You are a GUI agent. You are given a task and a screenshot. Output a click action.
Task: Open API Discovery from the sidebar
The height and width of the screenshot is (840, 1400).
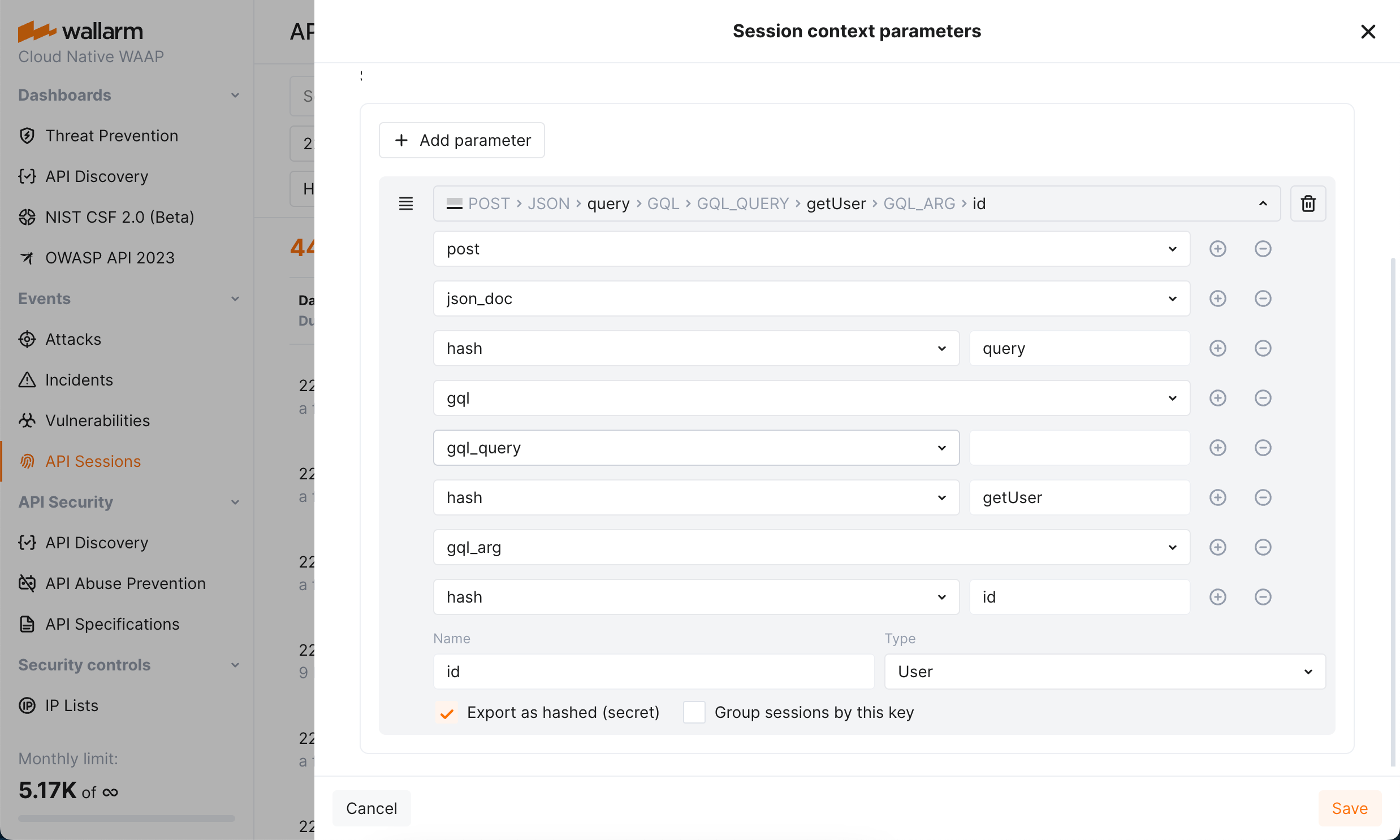tap(96, 176)
